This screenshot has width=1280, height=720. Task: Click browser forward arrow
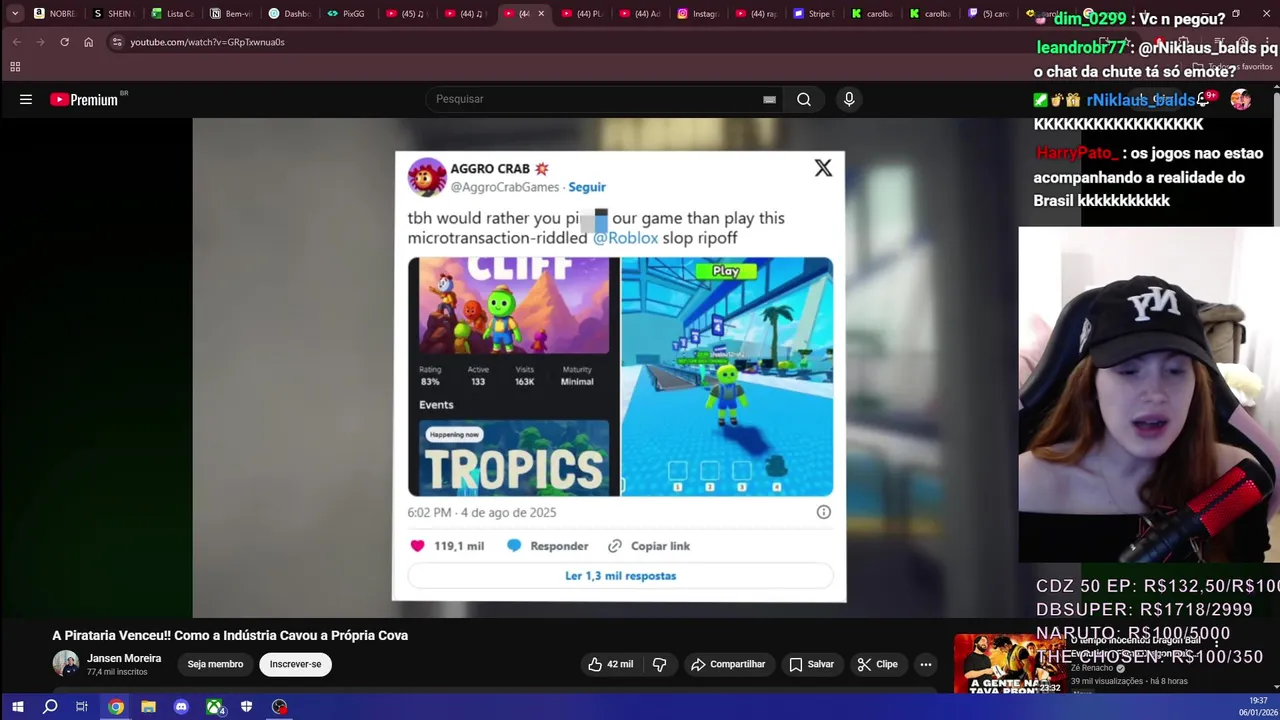pos(40,42)
